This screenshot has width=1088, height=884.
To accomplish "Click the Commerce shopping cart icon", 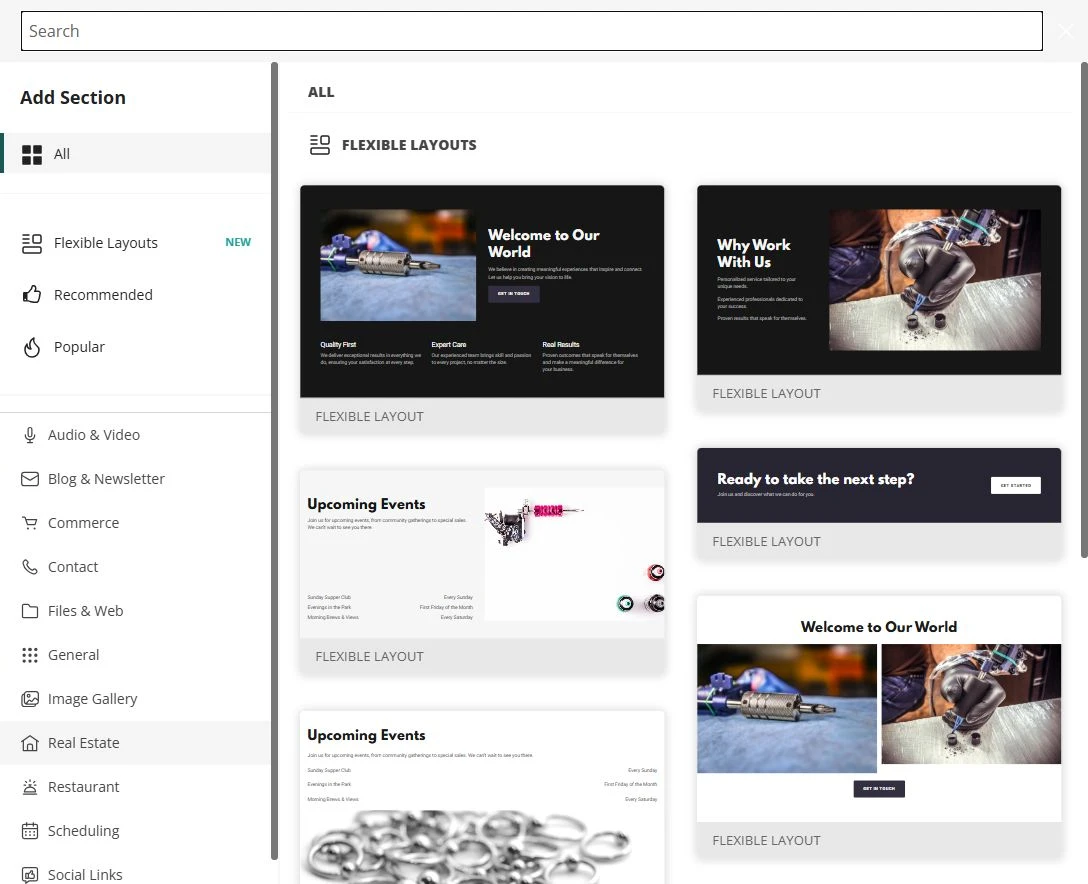I will point(30,523).
